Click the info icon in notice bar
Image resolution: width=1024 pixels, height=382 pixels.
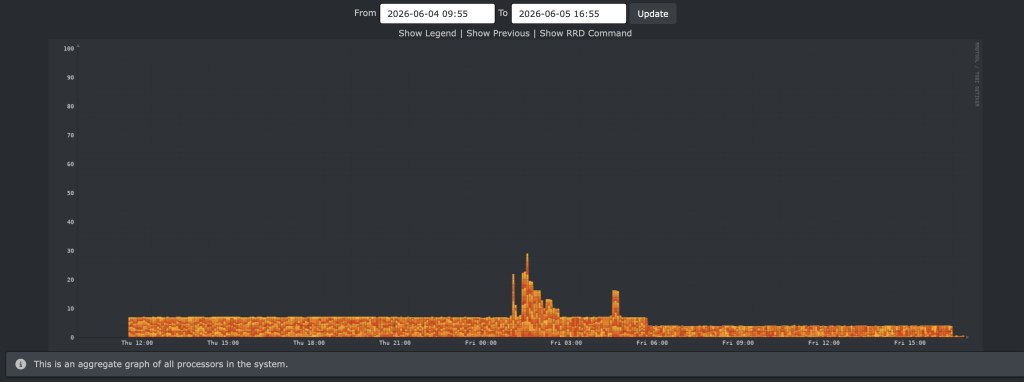coord(21,364)
